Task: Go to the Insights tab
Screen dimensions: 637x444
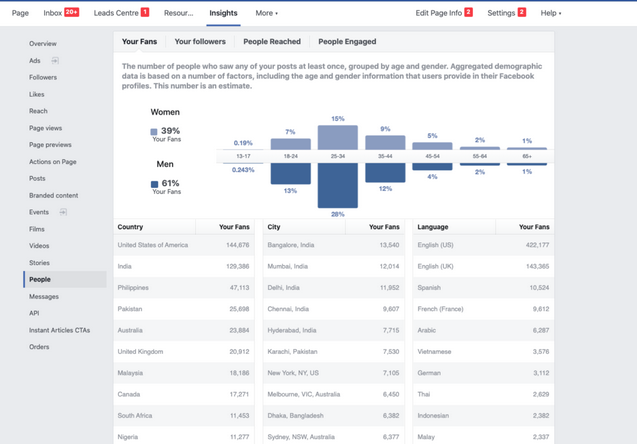Action: [223, 13]
